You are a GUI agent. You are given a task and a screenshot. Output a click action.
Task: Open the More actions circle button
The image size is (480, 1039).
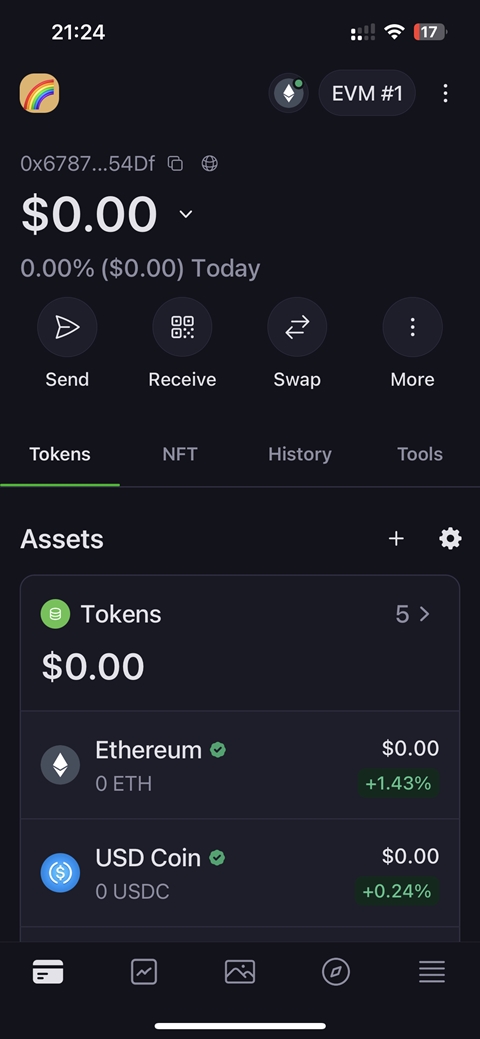(412, 327)
